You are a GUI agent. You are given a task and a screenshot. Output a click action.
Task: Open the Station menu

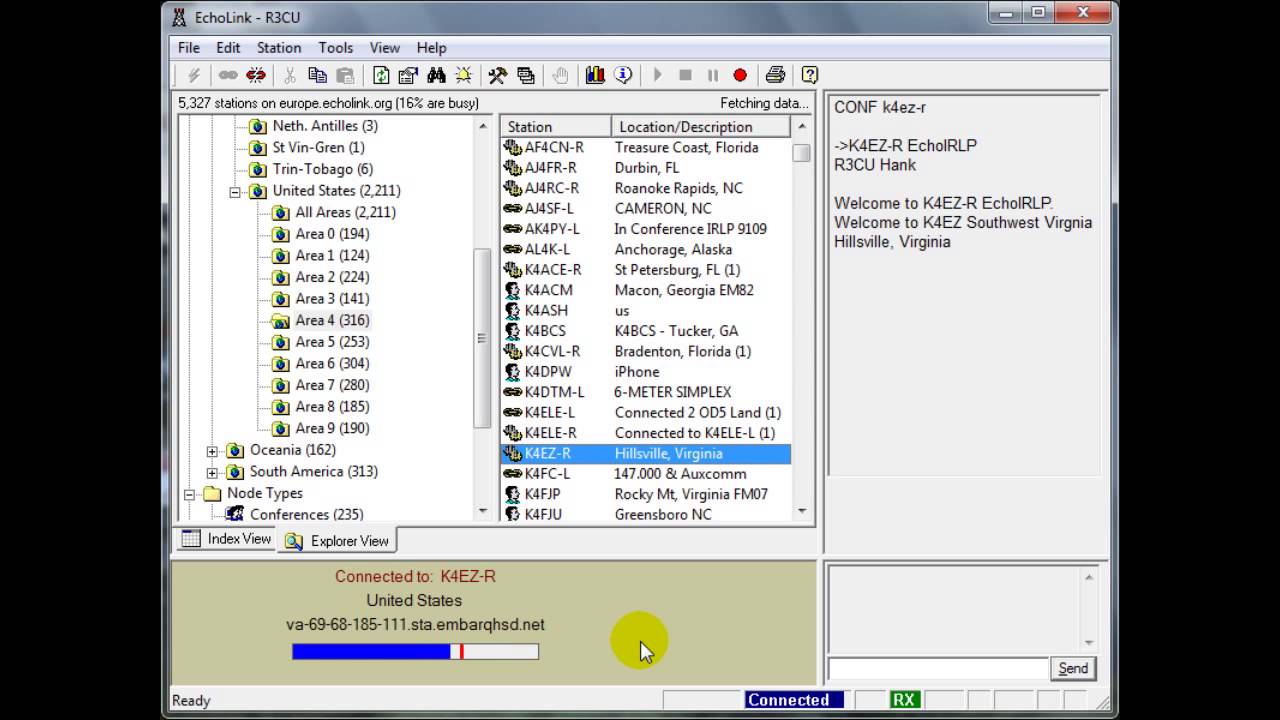click(279, 48)
